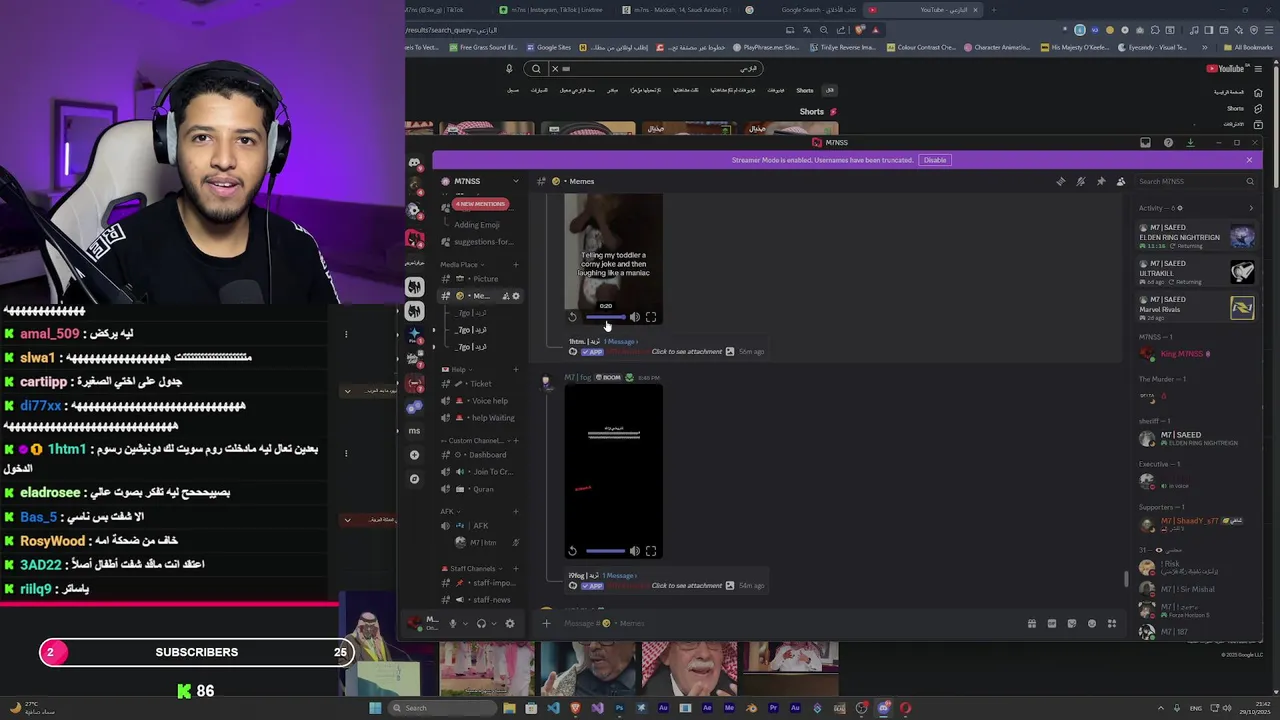The height and width of the screenshot is (720, 1280).
Task: Seek the toddler video progress bar
Action: (605, 317)
